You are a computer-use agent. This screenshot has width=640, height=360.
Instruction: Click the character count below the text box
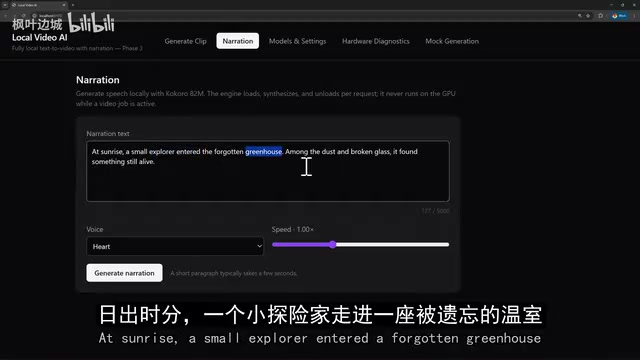tap(435, 211)
